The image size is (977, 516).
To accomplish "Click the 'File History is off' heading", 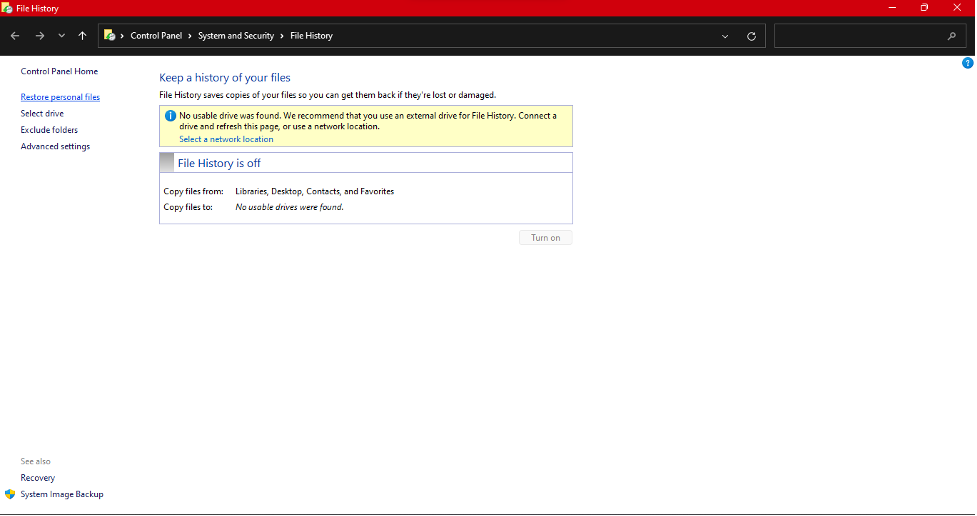I will (x=219, y=163).
